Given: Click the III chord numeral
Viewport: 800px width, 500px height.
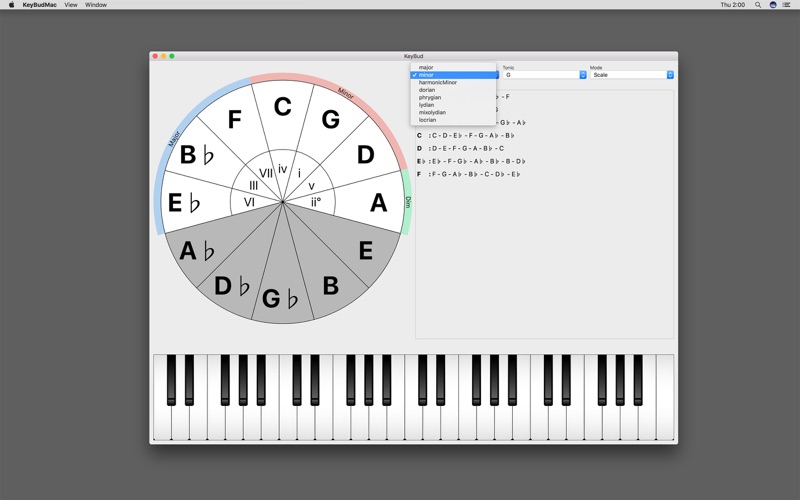Looking at the screenshot, I should (x=254, y=185).
